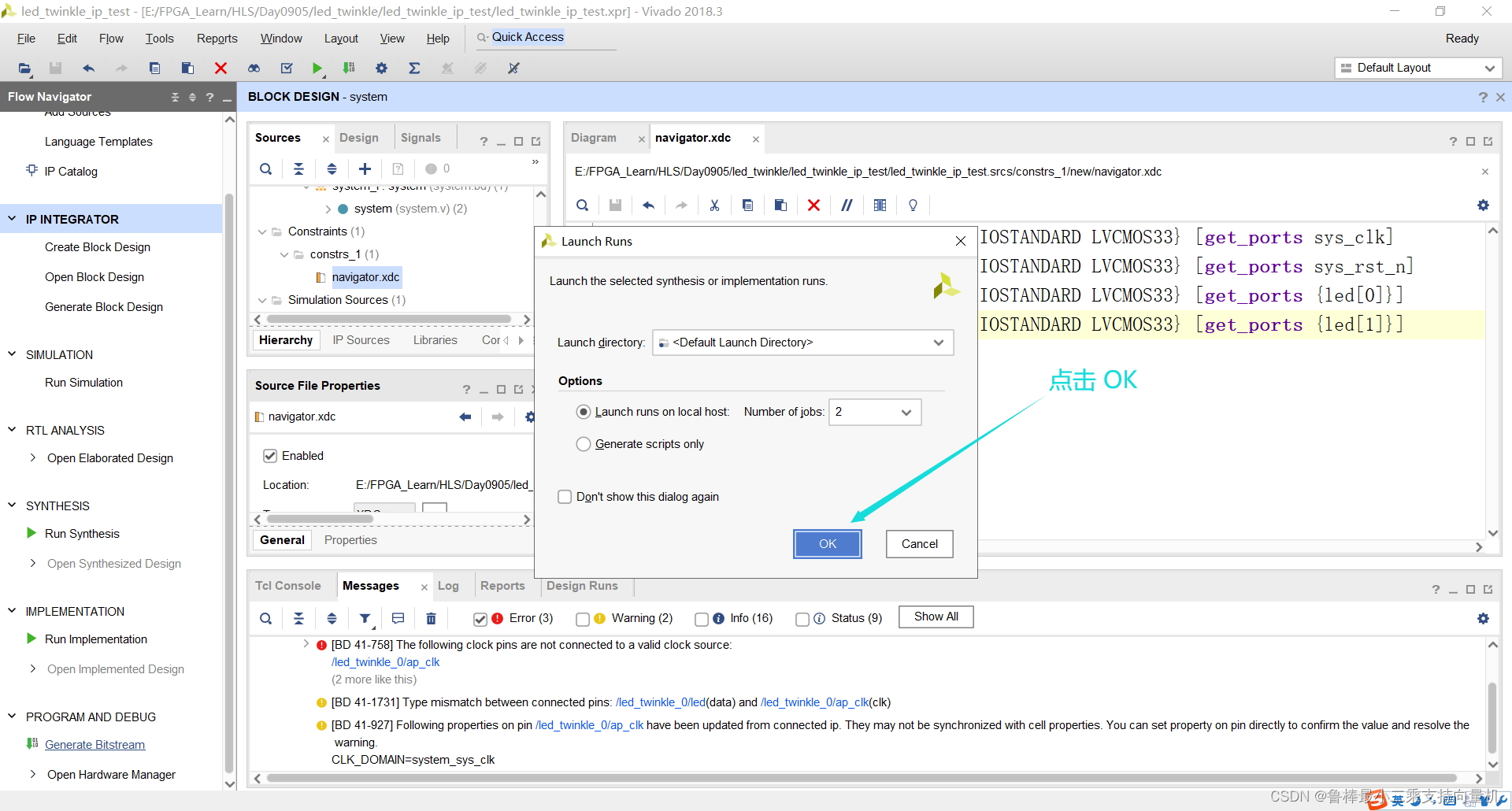1512x811 pixels.
Task: Switch to Tcl Console tab
Action: click(x=288, y=586)
